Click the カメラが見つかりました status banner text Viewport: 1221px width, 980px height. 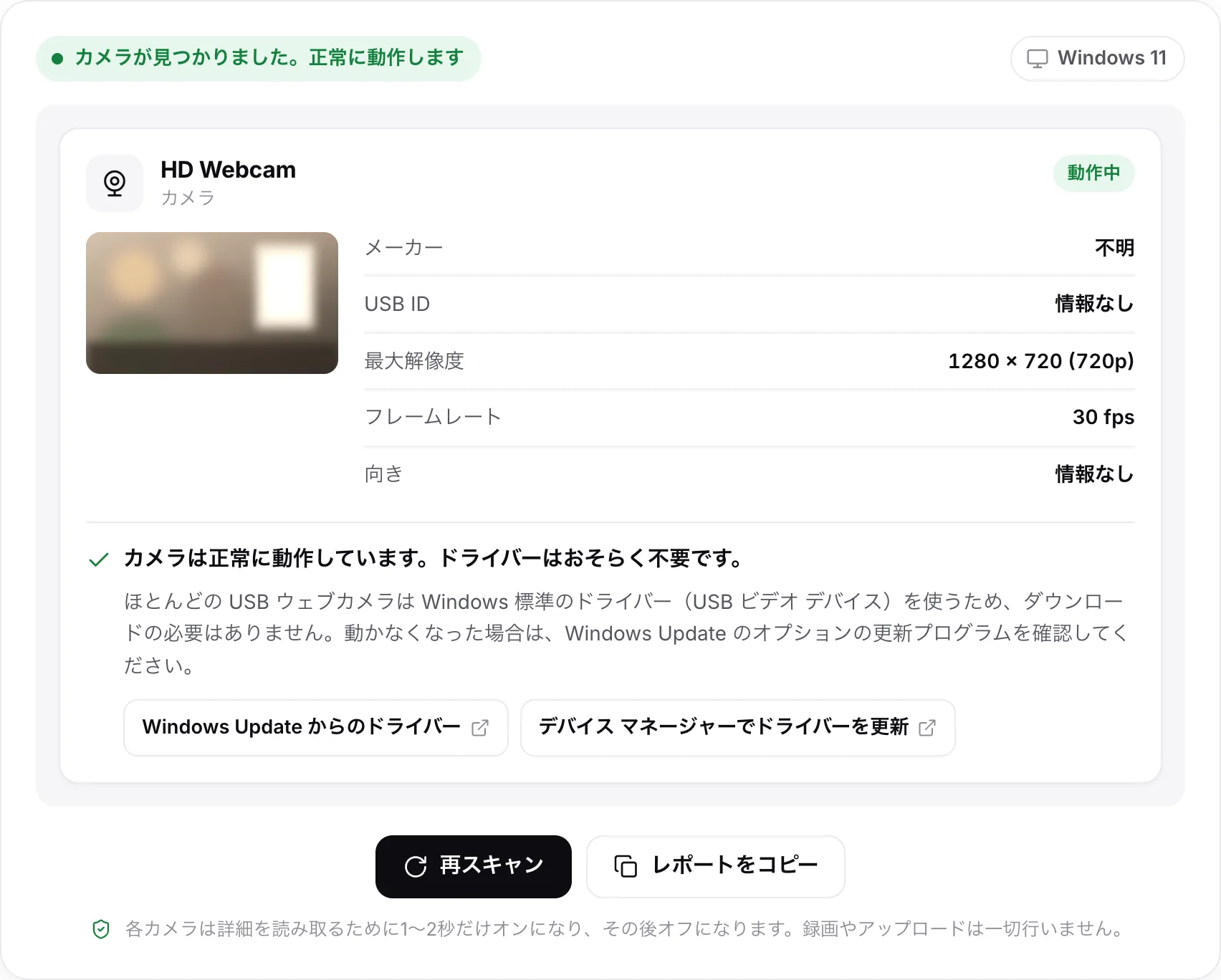coord(269,57)
